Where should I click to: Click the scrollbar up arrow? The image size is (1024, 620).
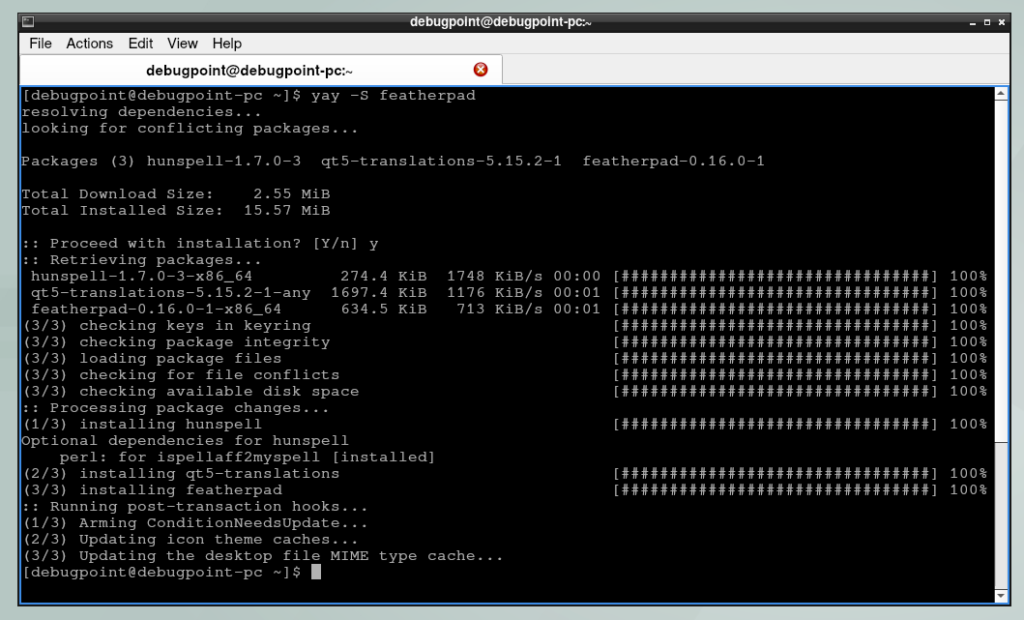1001,92
